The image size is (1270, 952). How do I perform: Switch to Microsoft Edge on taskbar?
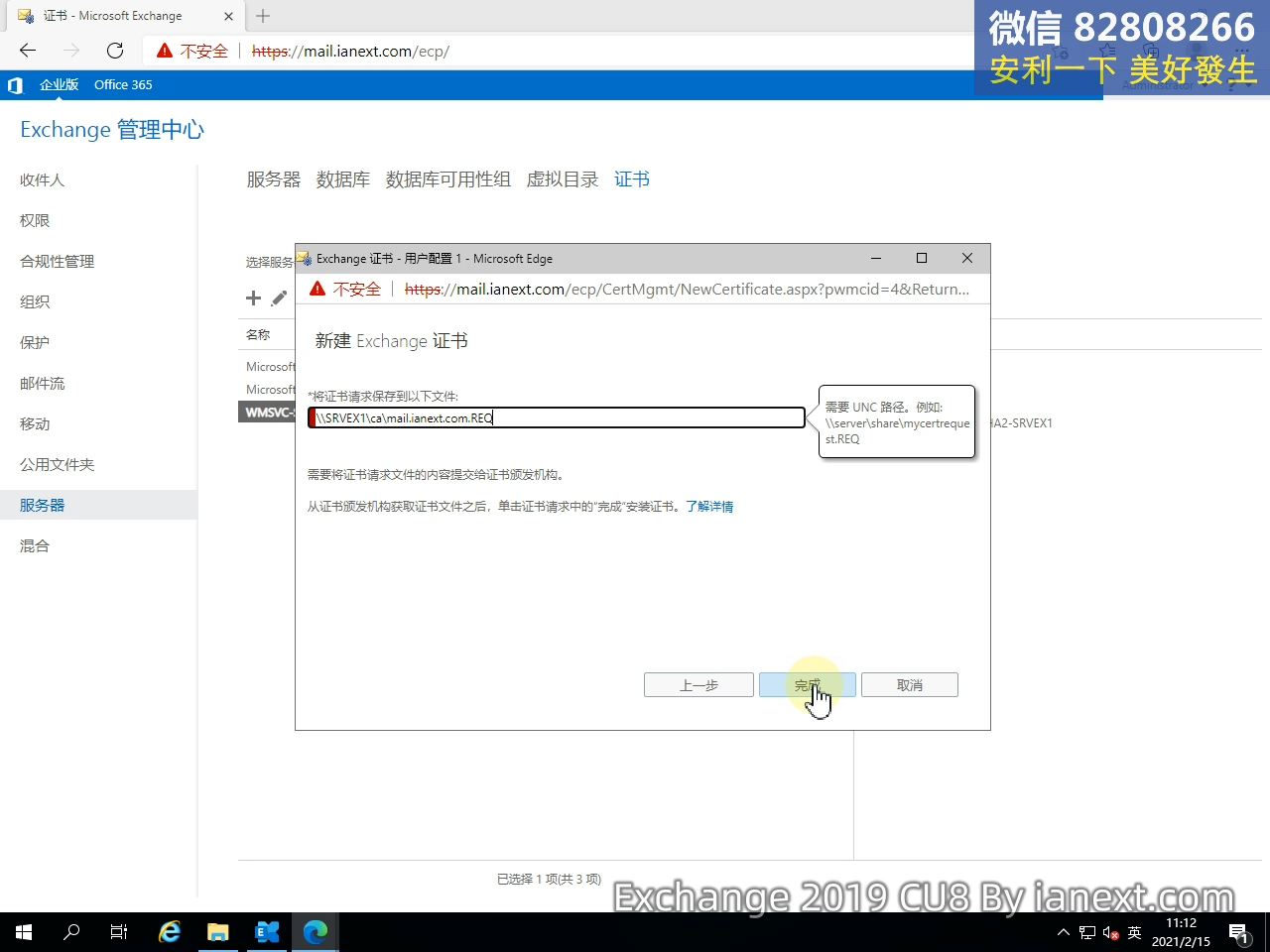click(316, 932)
